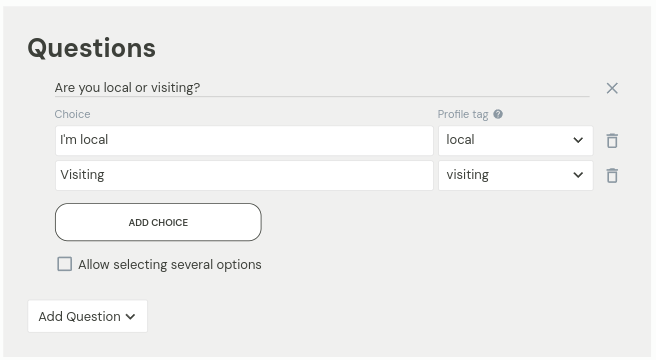The width and height of the screenshot is (656, 360).
Task: Click the 'Choice' column label
Action: tap(72, 114)
